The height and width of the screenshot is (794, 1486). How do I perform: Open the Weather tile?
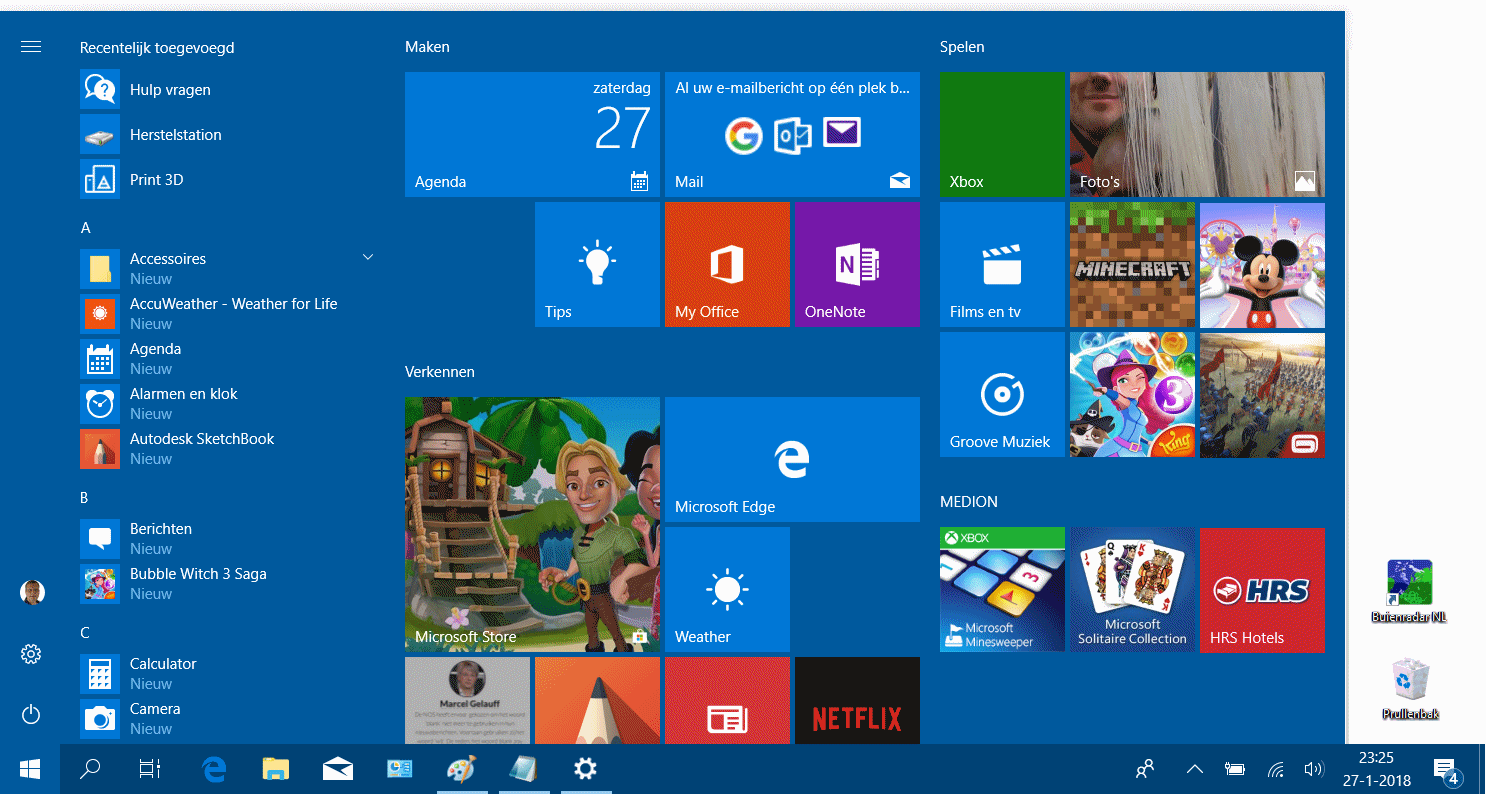(x=727, y=589)
